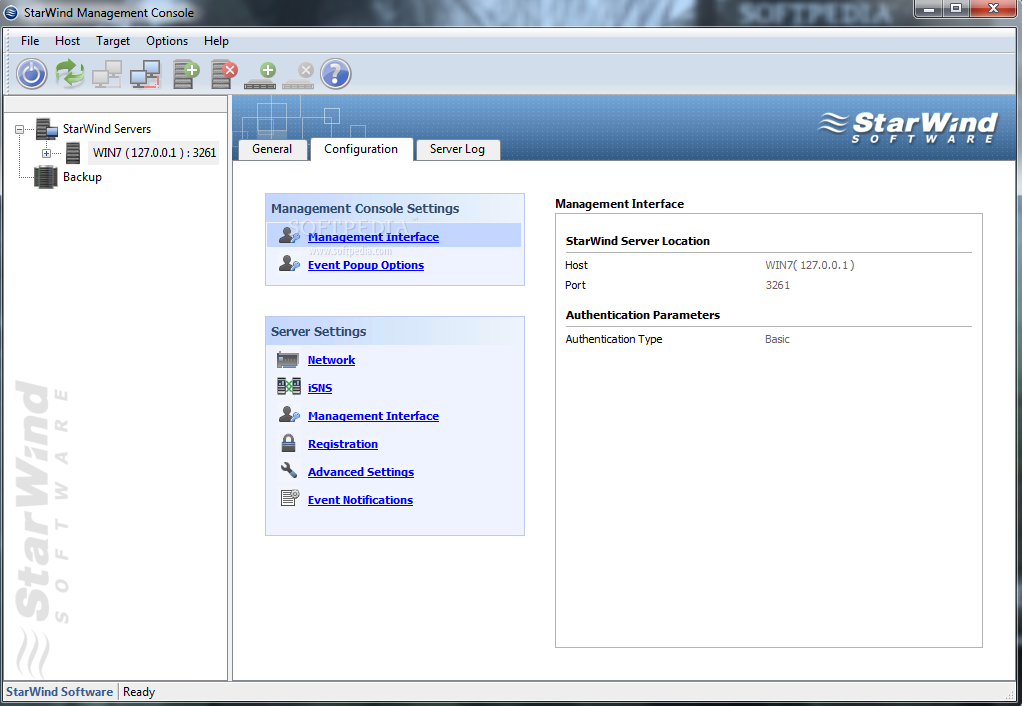
Task: Minimize the StarWind Management Console window
Action: (929, 9)
